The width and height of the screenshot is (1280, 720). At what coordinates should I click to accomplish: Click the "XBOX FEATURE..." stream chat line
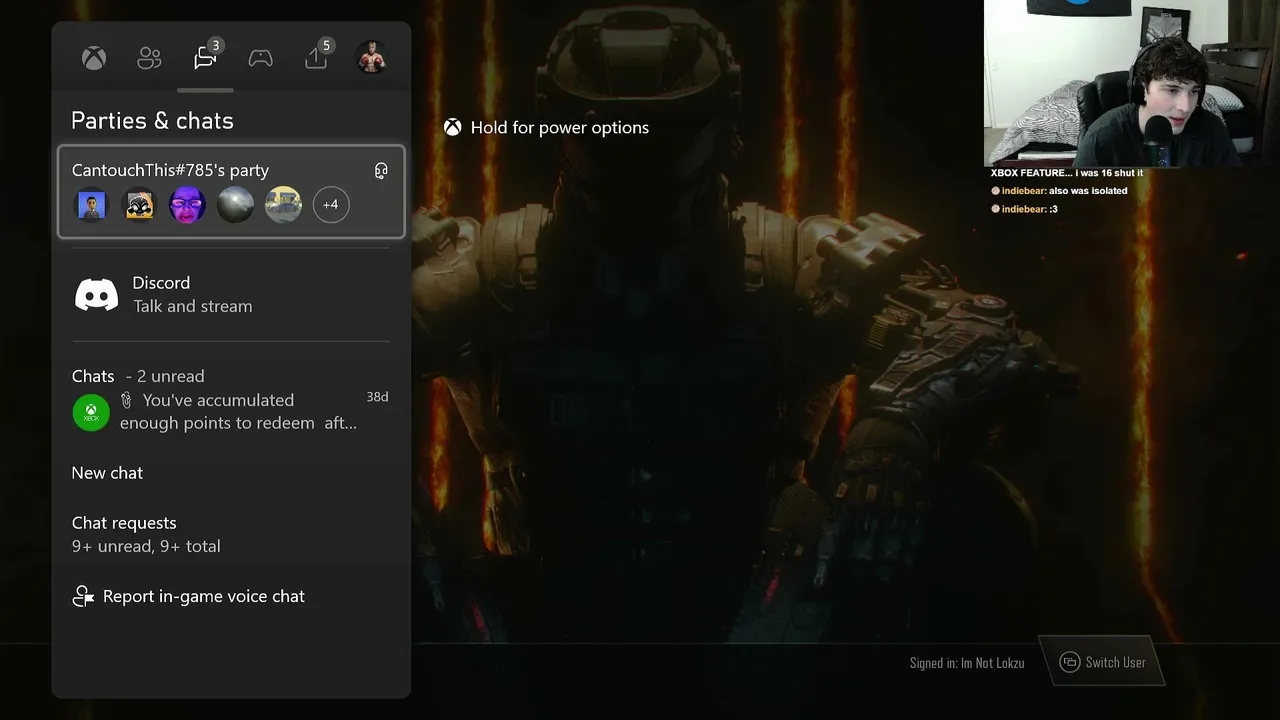[x=1067, y=173]
